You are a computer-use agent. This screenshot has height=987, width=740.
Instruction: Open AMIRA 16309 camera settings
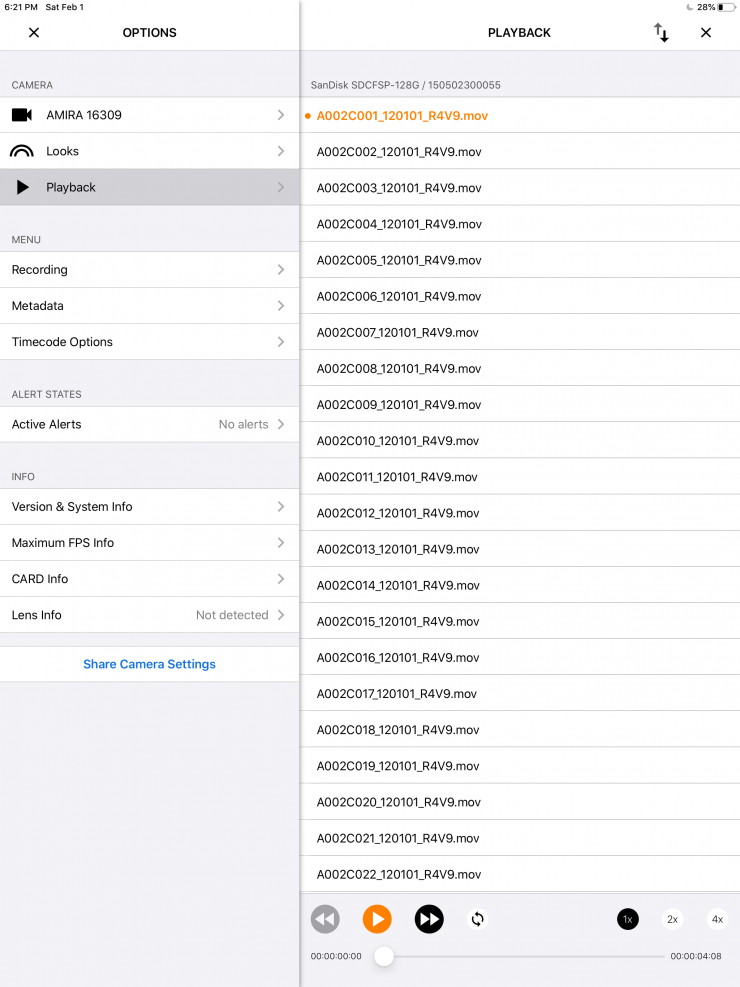coord(149,115)
